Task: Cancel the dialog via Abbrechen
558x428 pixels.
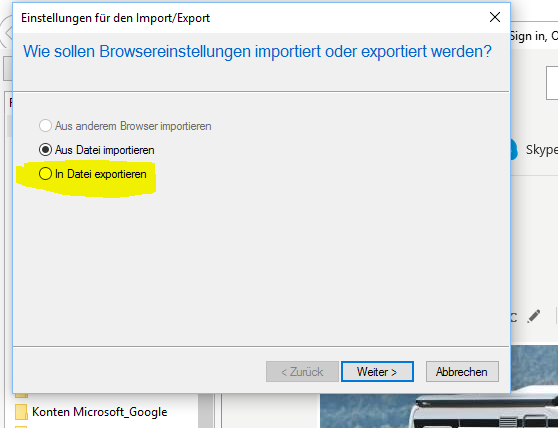Action: (462, 372)
